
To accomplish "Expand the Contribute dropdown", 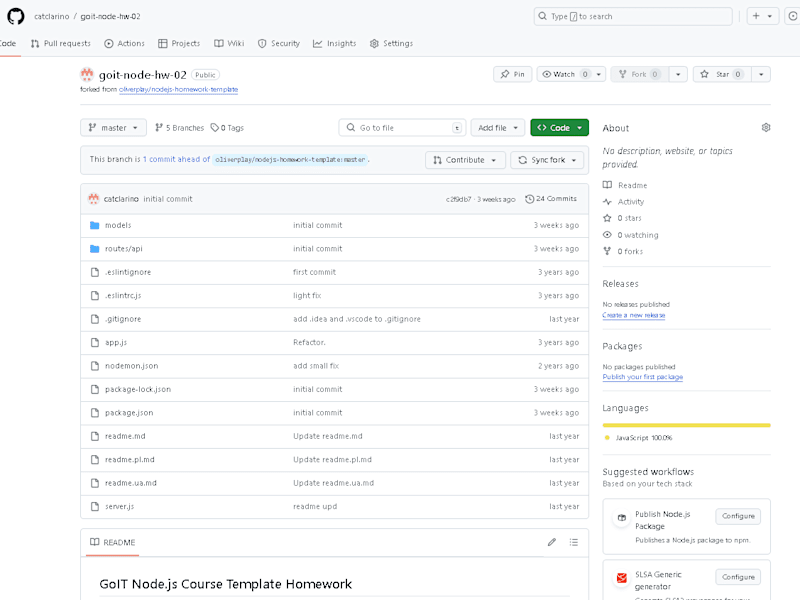I will coord(465,160).
